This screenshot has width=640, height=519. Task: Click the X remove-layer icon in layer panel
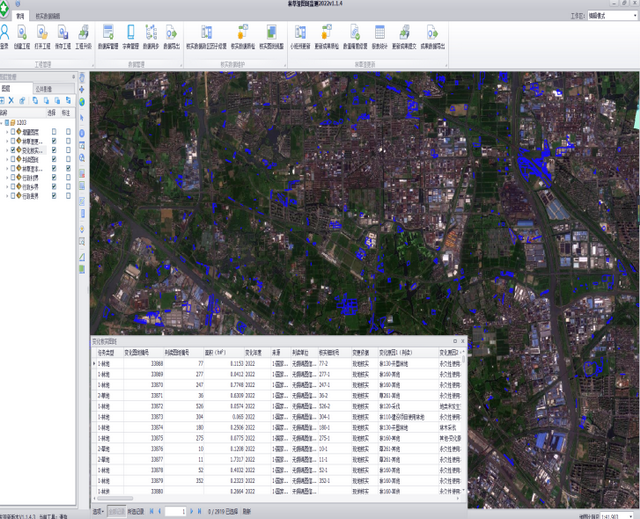11,100
